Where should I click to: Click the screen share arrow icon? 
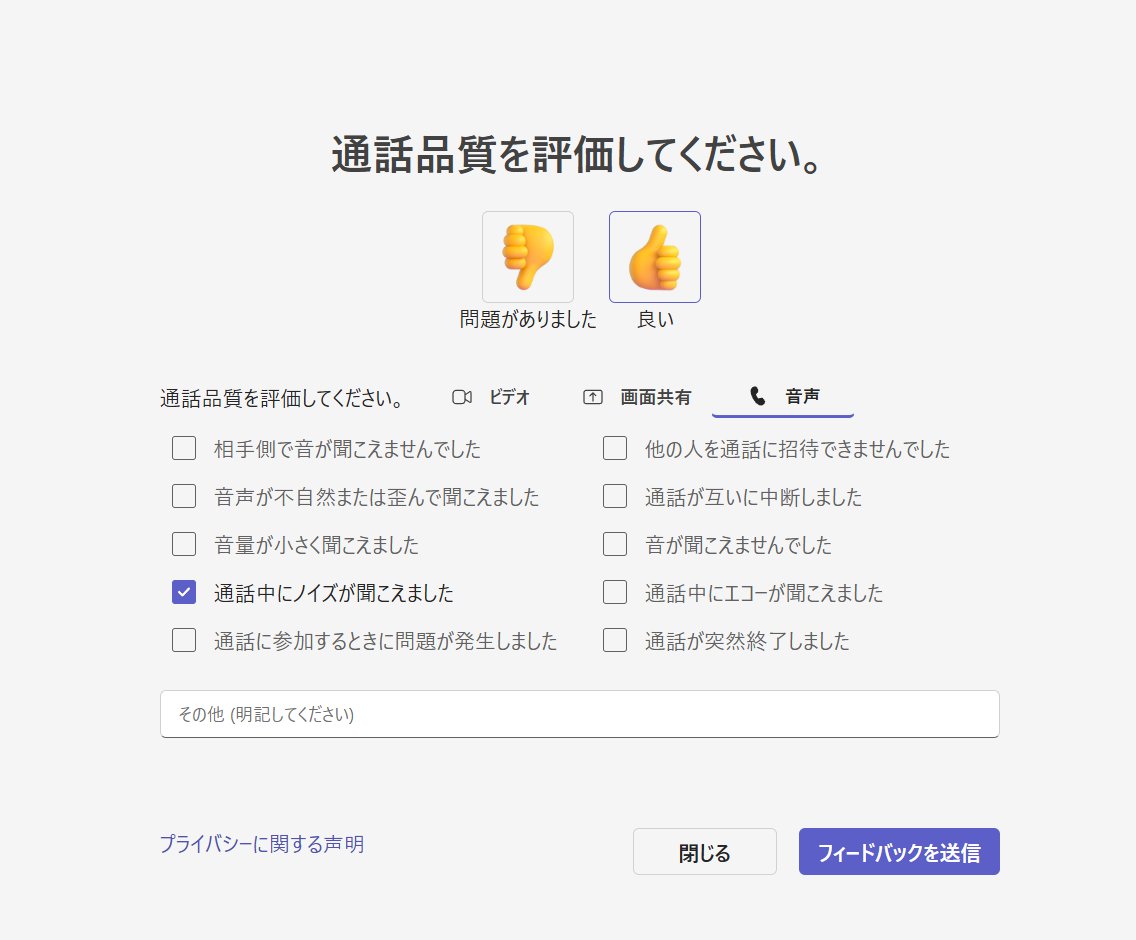[x=591, y=396]
